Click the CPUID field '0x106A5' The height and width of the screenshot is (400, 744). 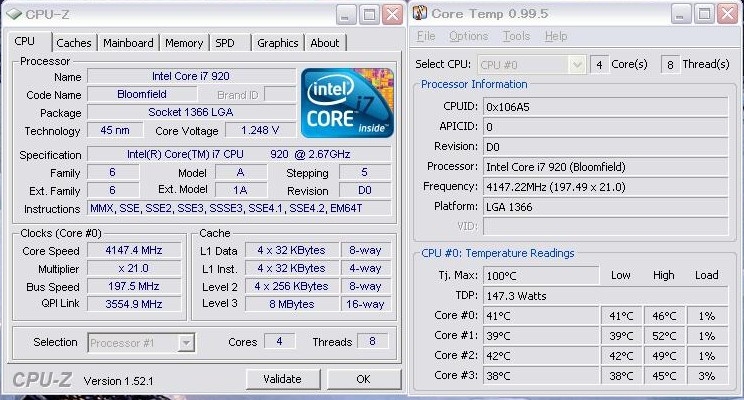coord(605,107)
